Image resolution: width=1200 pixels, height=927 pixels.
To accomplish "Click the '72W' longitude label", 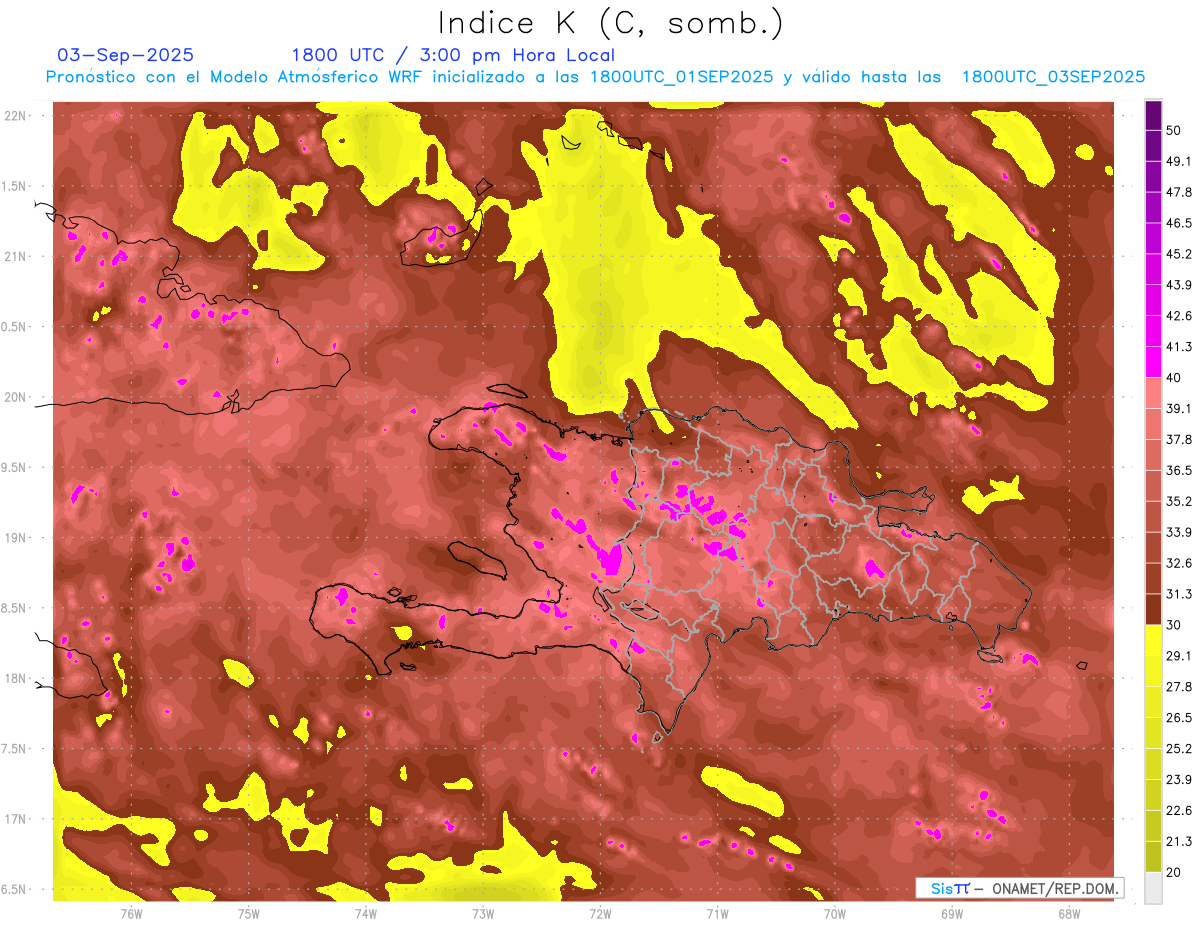I will 600,913.
